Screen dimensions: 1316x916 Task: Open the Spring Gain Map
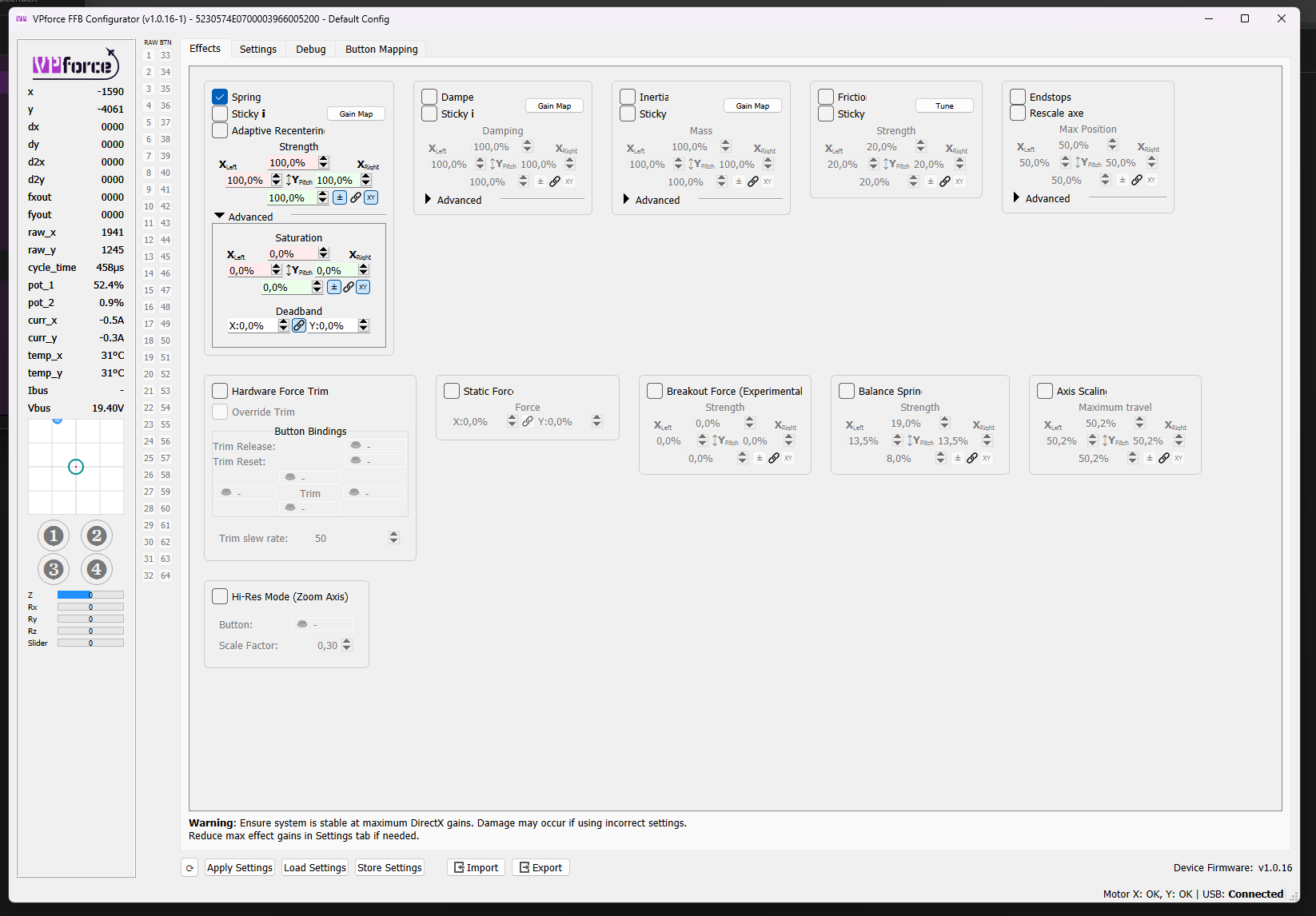tap(356, 114)
